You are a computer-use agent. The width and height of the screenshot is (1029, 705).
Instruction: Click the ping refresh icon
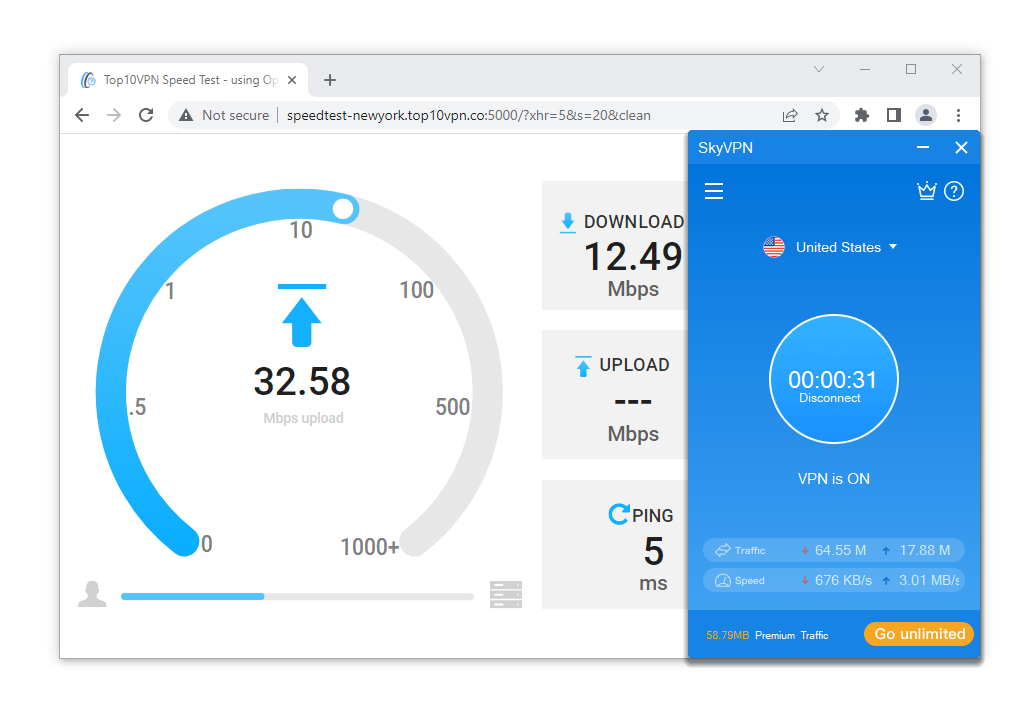pos(617,513)
